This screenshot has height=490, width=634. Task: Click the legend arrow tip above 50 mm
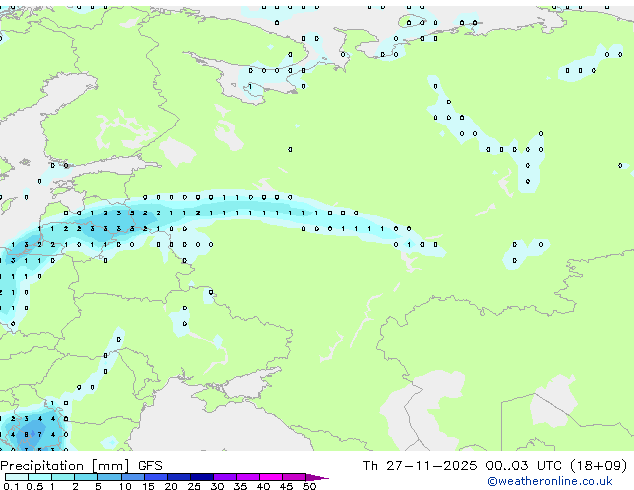tap(317, 477)
